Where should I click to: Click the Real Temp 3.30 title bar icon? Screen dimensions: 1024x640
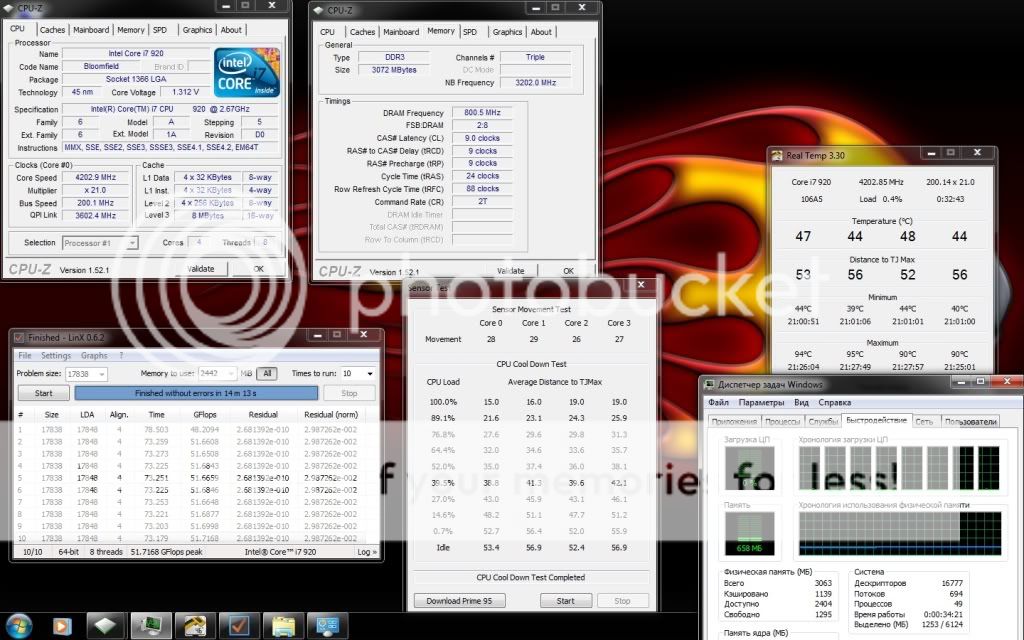tap(777, 155)
